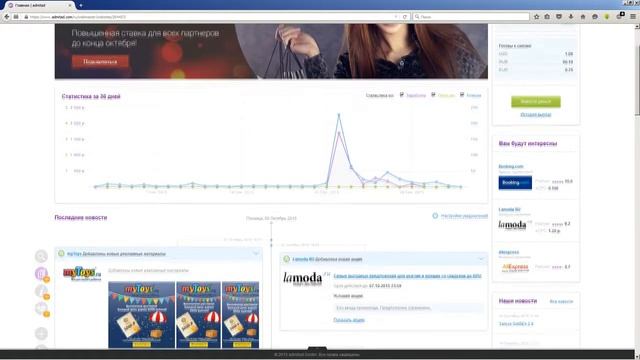Click the lamoda logo in recommendations sidebar
This screenshot has height=360, width=640.
pos(514,225)
